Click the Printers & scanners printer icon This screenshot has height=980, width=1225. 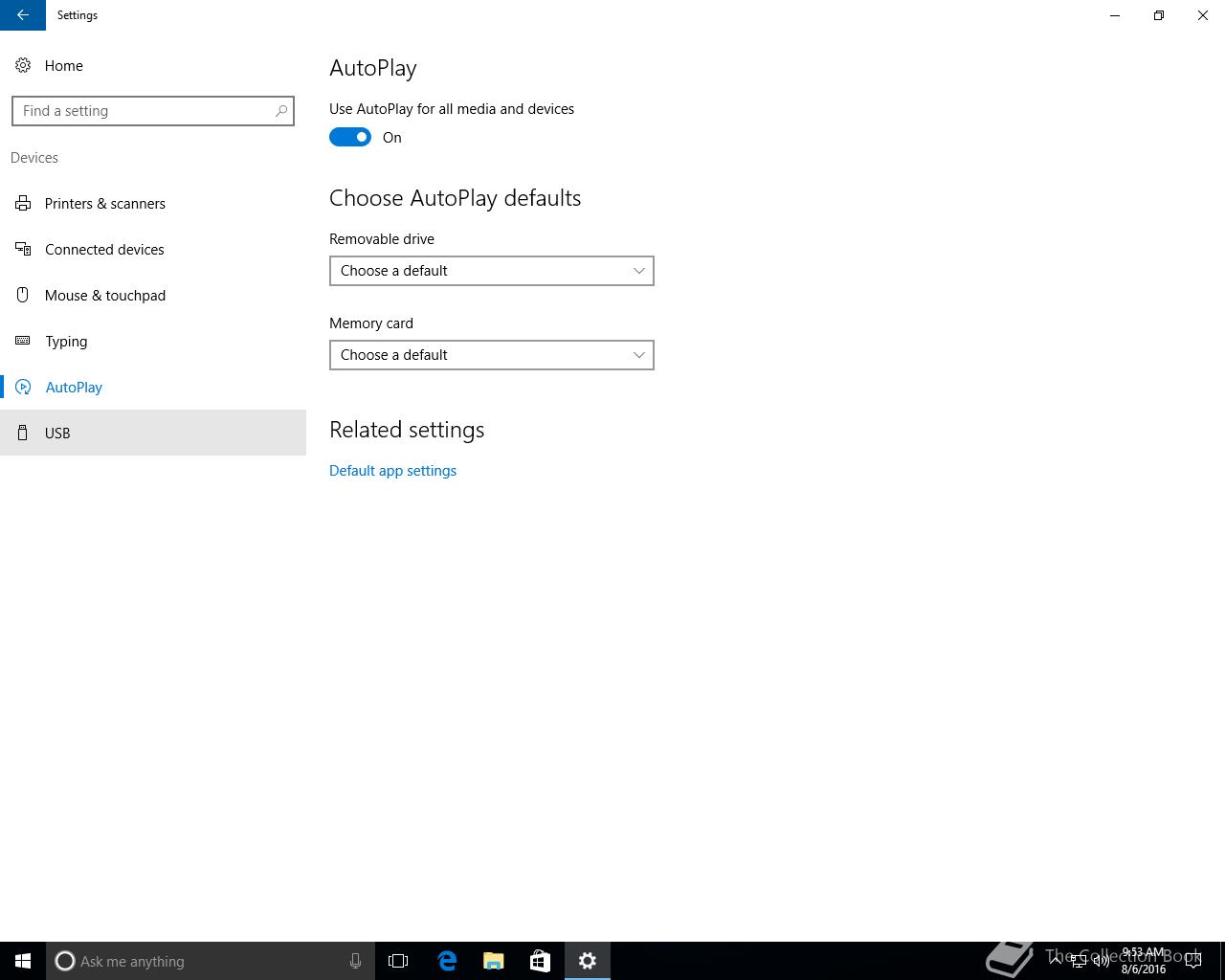coord(23,203)
